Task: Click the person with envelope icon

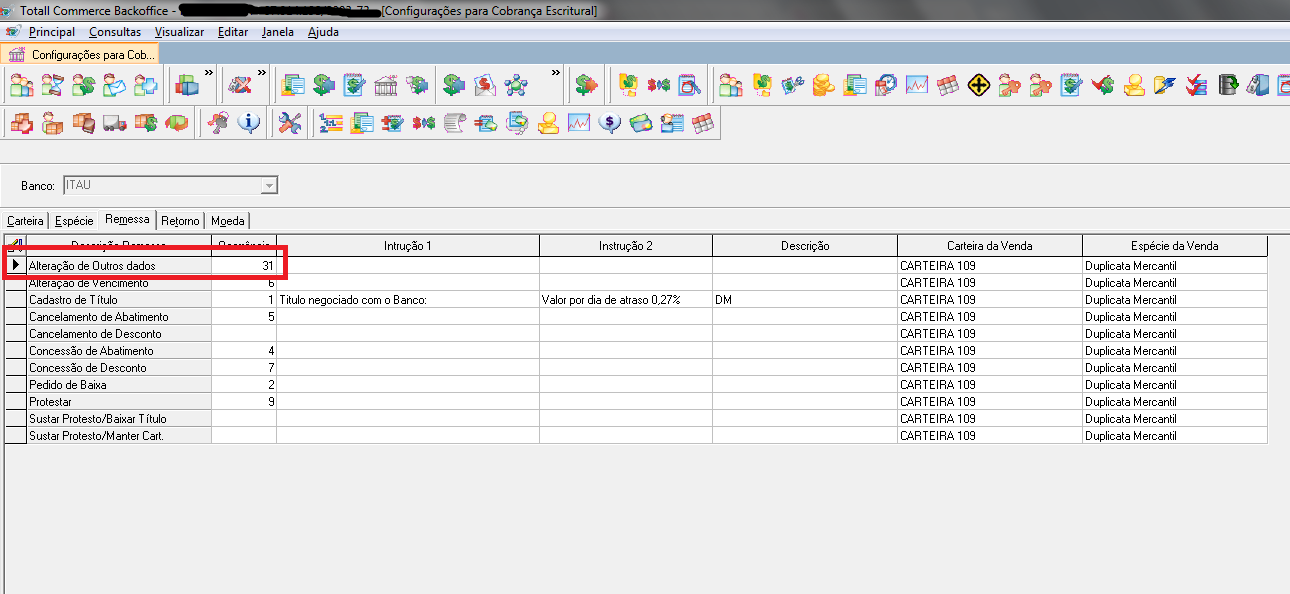Action: tap(115, 85)
